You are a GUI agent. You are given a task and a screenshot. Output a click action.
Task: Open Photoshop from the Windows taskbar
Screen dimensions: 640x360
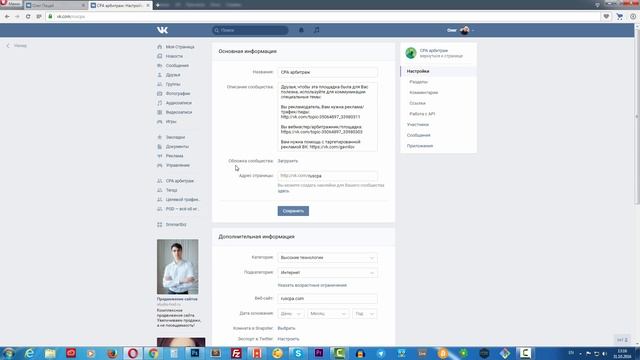pyautogui.click(x=195, y=353)
